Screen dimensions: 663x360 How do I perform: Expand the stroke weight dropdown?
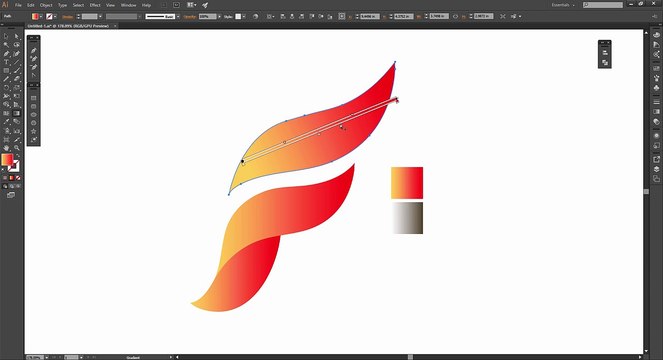(x=100, y=16)
